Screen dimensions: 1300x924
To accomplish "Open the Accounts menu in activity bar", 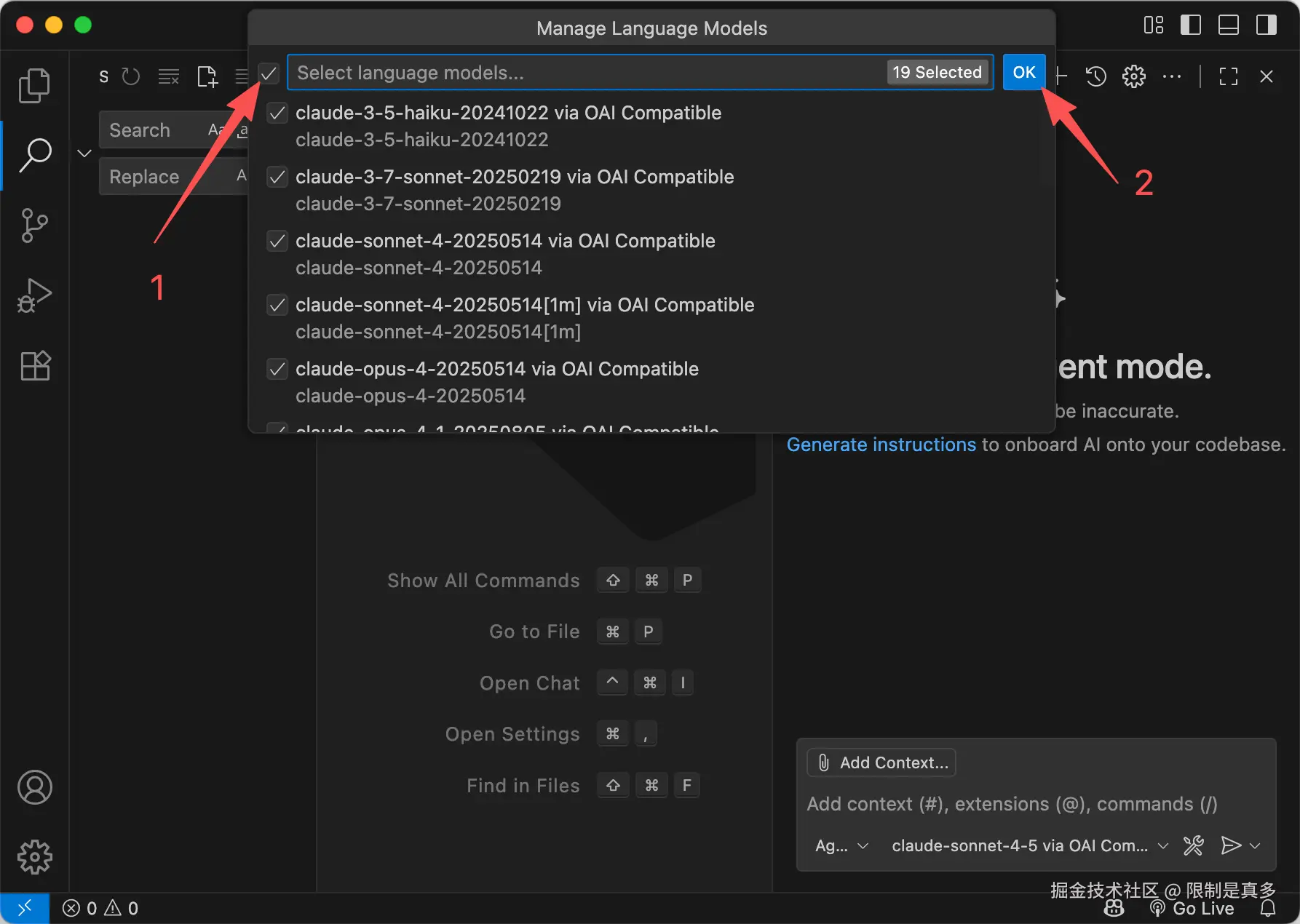I will click(x=34, y=787).
